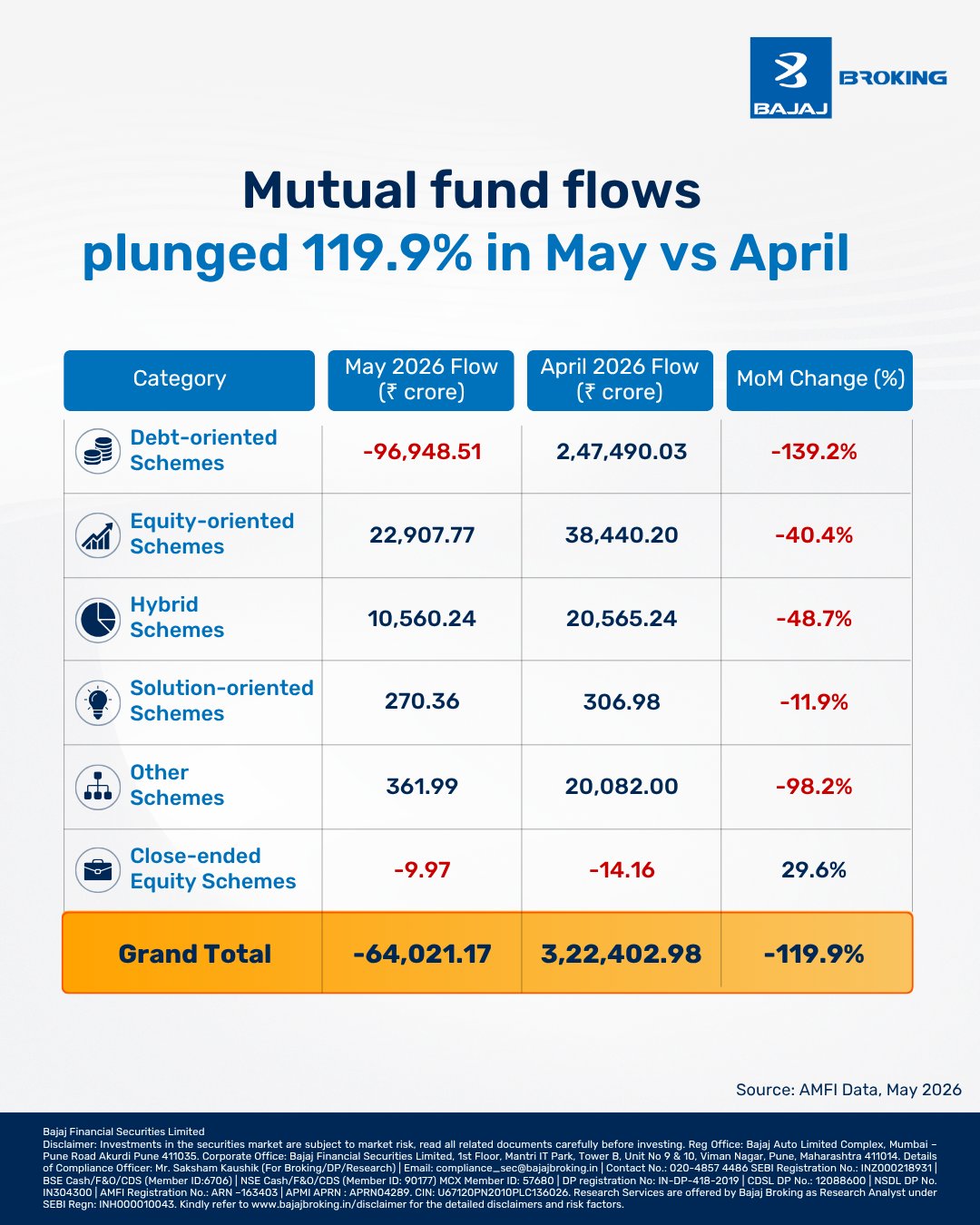The image size is (980, 1225).
Task: Select the April 2026 Flow column header
Action: point(620,380)
